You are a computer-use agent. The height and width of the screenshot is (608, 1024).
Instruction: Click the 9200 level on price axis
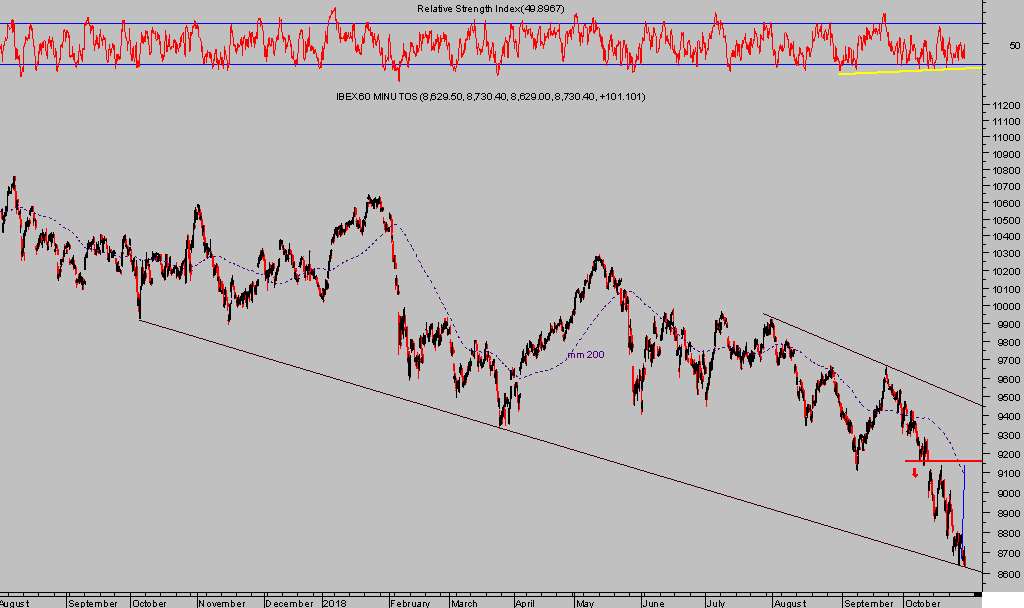pyautogui.click(x=1001, y=454)
